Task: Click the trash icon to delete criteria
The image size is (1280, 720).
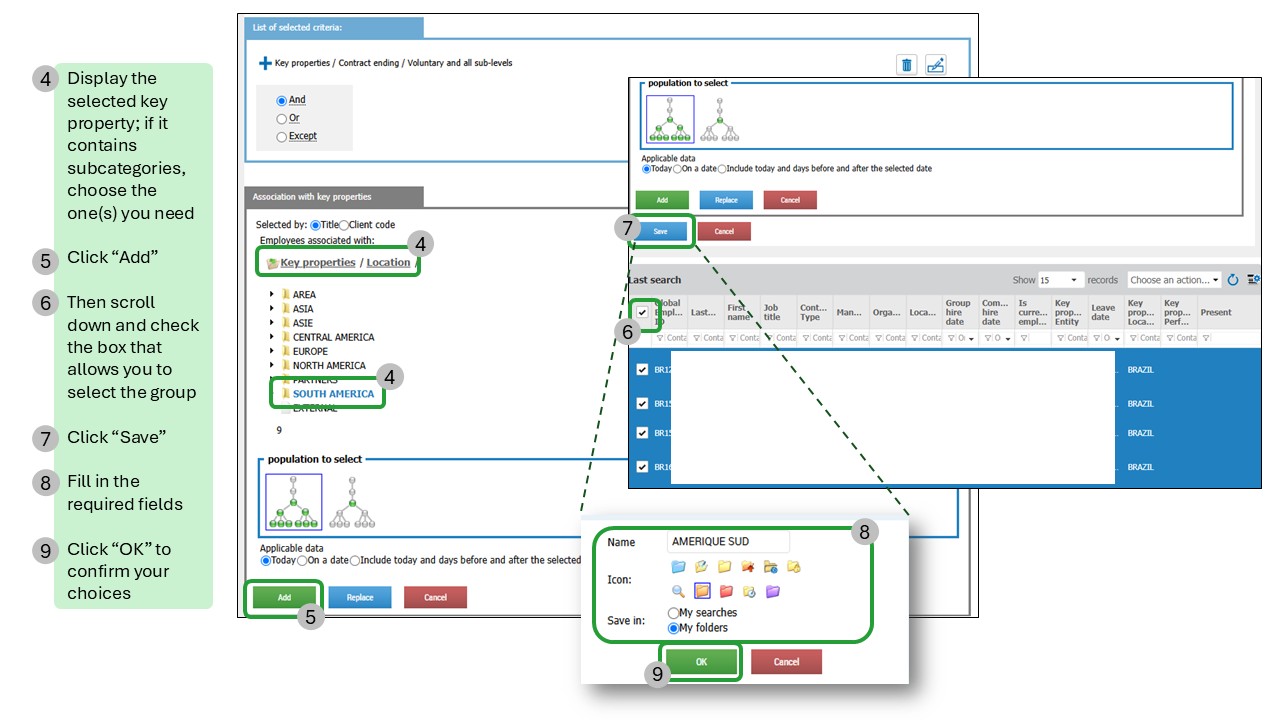Action: coord(907,65)
